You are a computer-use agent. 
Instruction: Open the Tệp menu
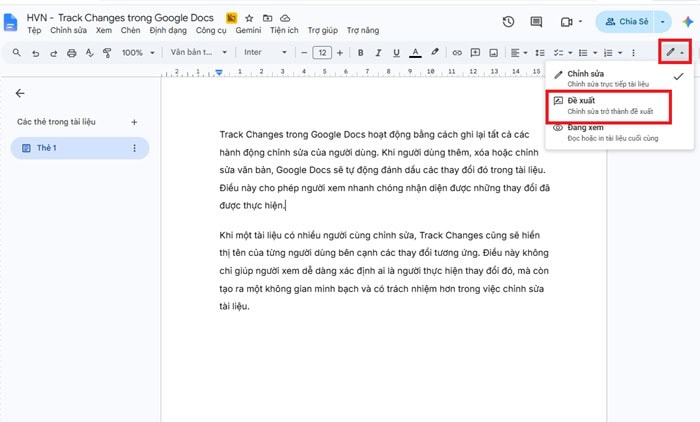pos(34,30)
